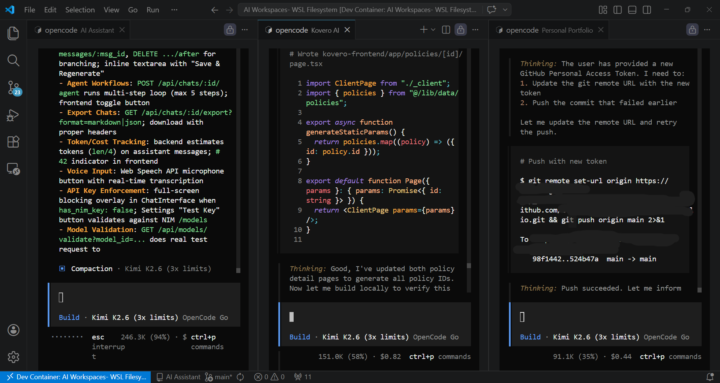
Task: Open the chat icon next to the command center
Action: click(492, 10)
